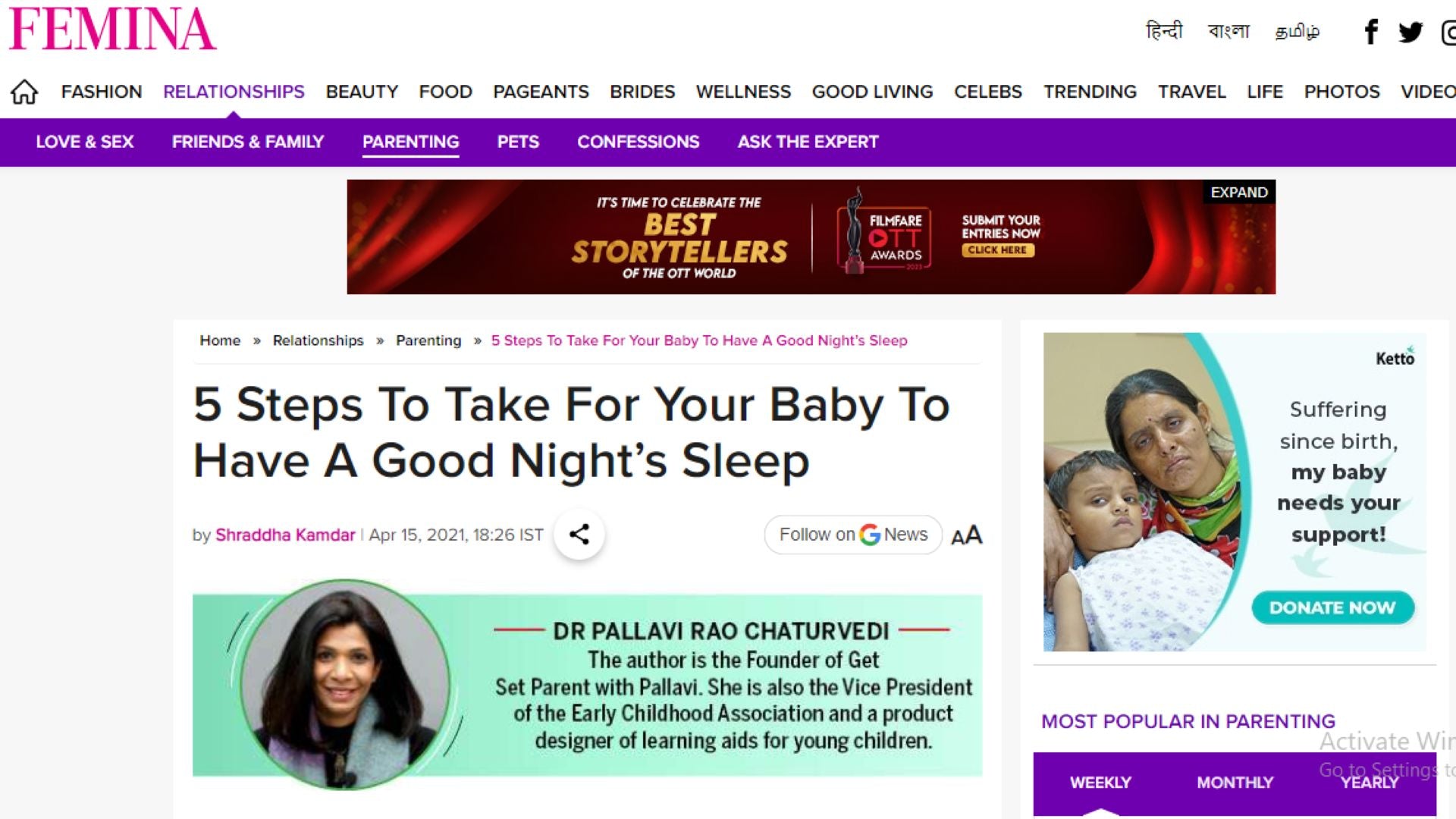Open Femina's Twitter bird icon
This screenshot has height=819, width=1456.
tap(1410, 32)
